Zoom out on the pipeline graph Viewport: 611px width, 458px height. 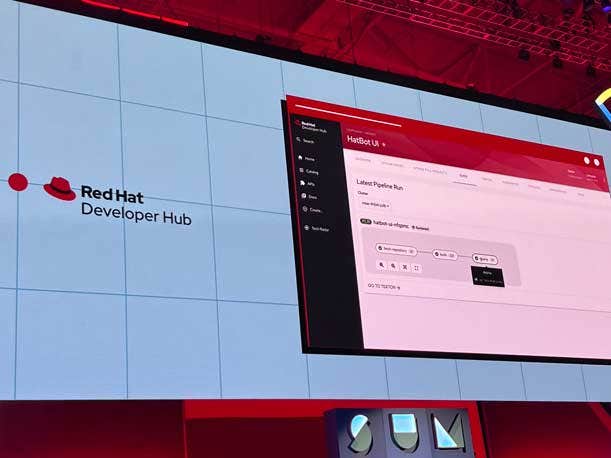tap(393, 267)
